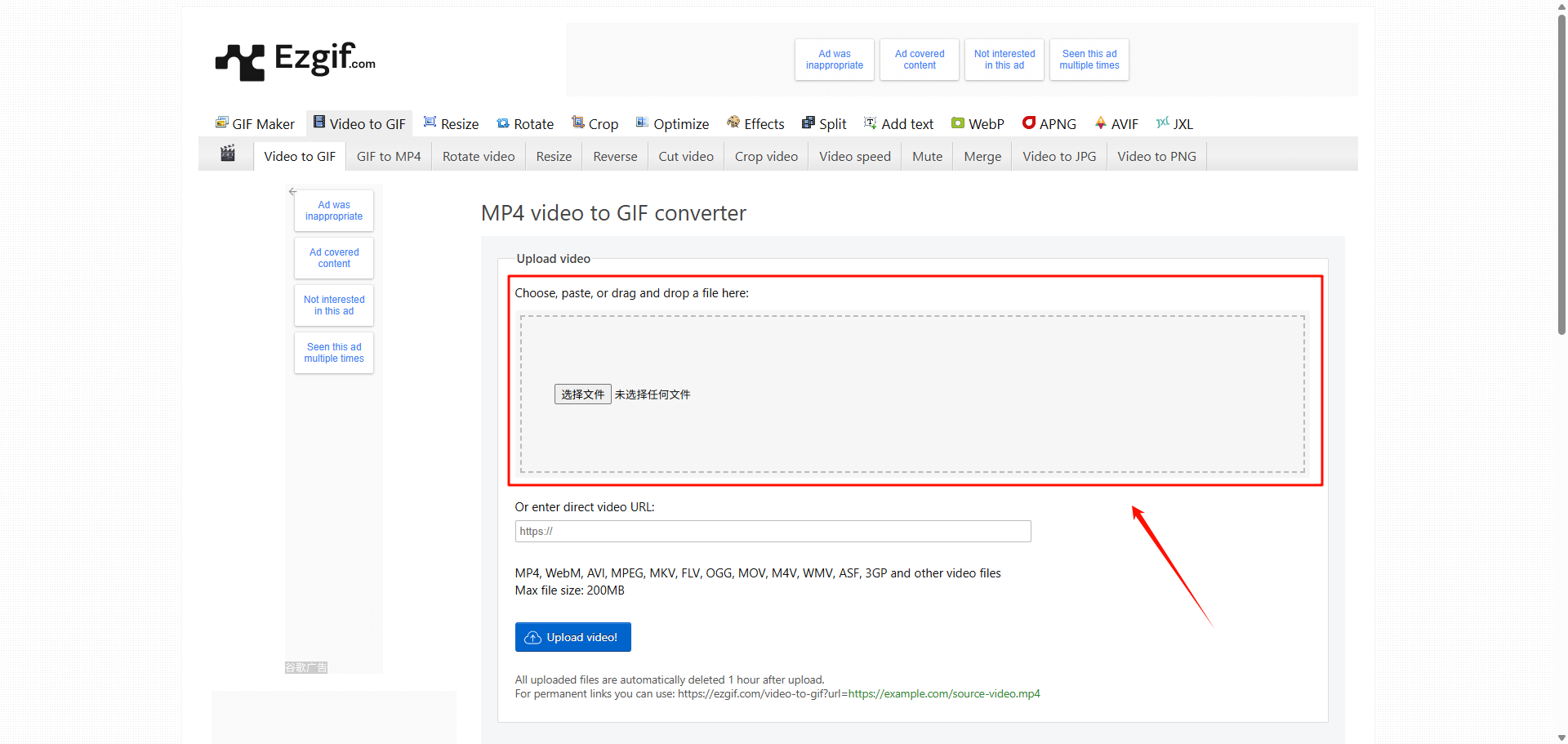Click the Ezgif.com logo

(295, 60)
